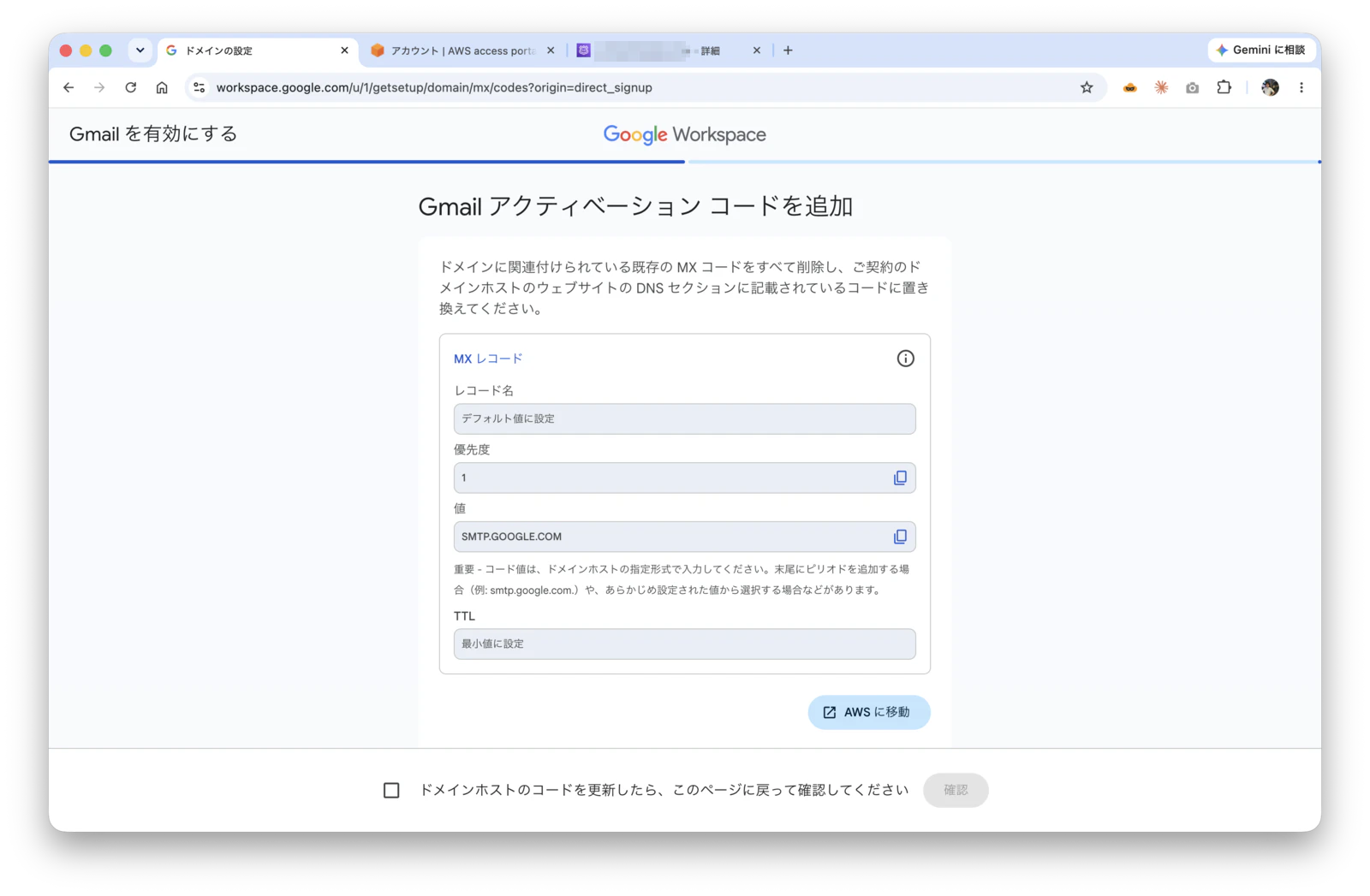1370x896 pixels.
Task: Click the 確認 button
Action: [x=956, y=790]
